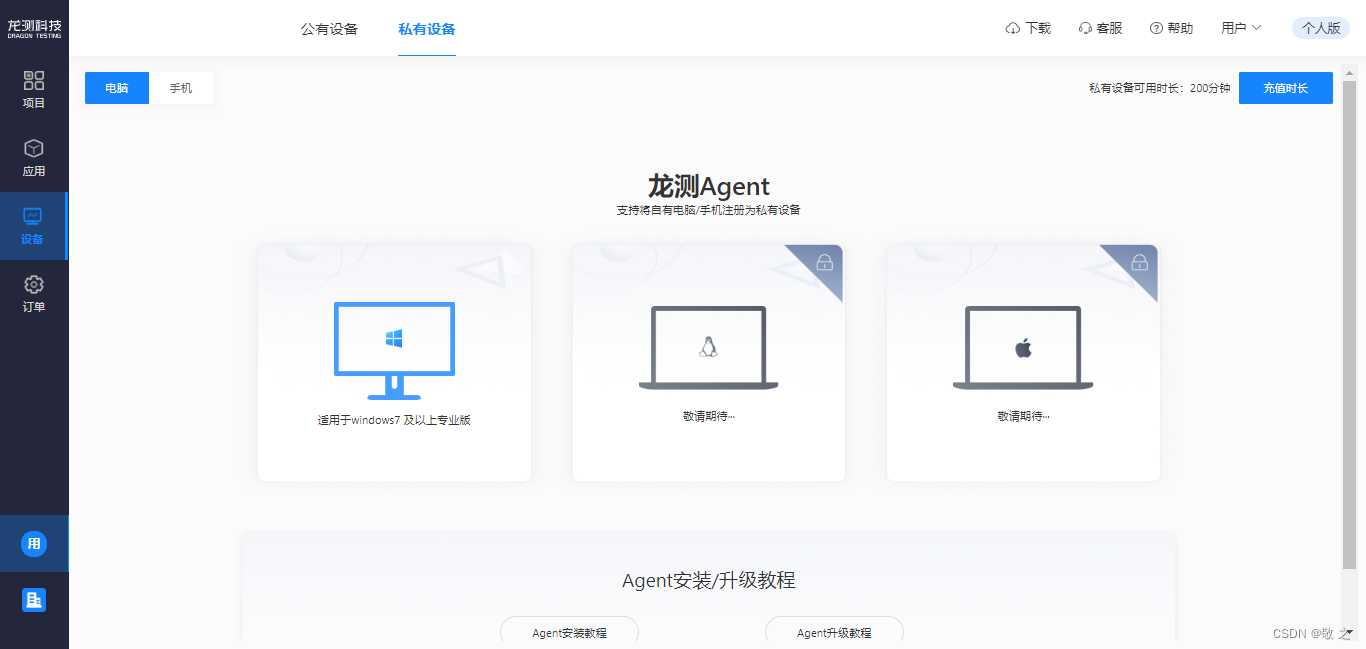Screen dimensions: 1366x649
Task: Click the 客服 link
Action: (x=1109, y=28)
